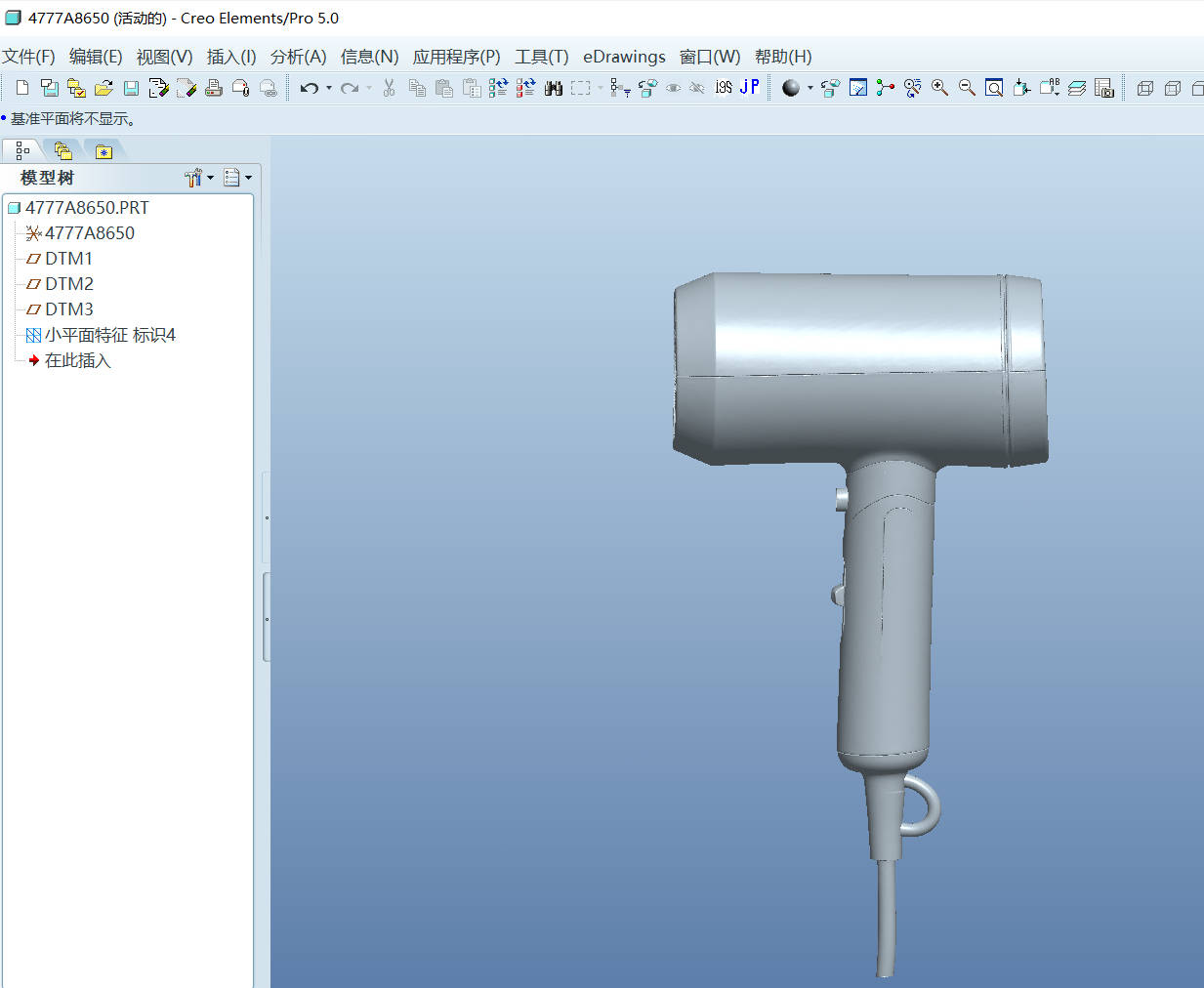This screenshot has width=1204, height=988.
Task: Click the binoculars Find icon
Action: (x=554, y=88)
